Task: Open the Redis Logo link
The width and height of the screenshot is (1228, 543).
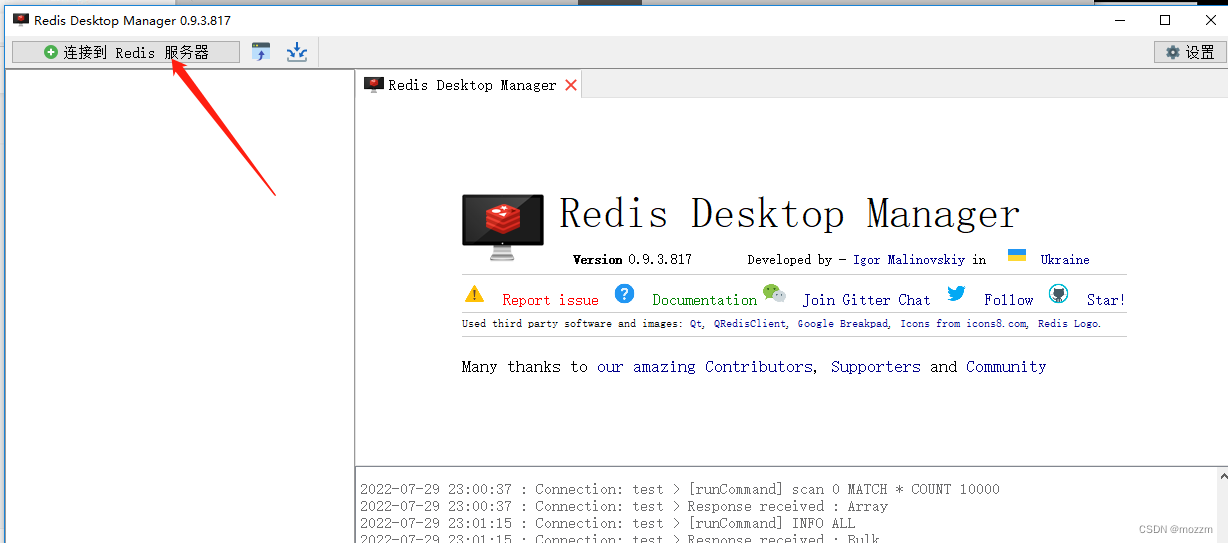Action: click(x=1068, y=324)
